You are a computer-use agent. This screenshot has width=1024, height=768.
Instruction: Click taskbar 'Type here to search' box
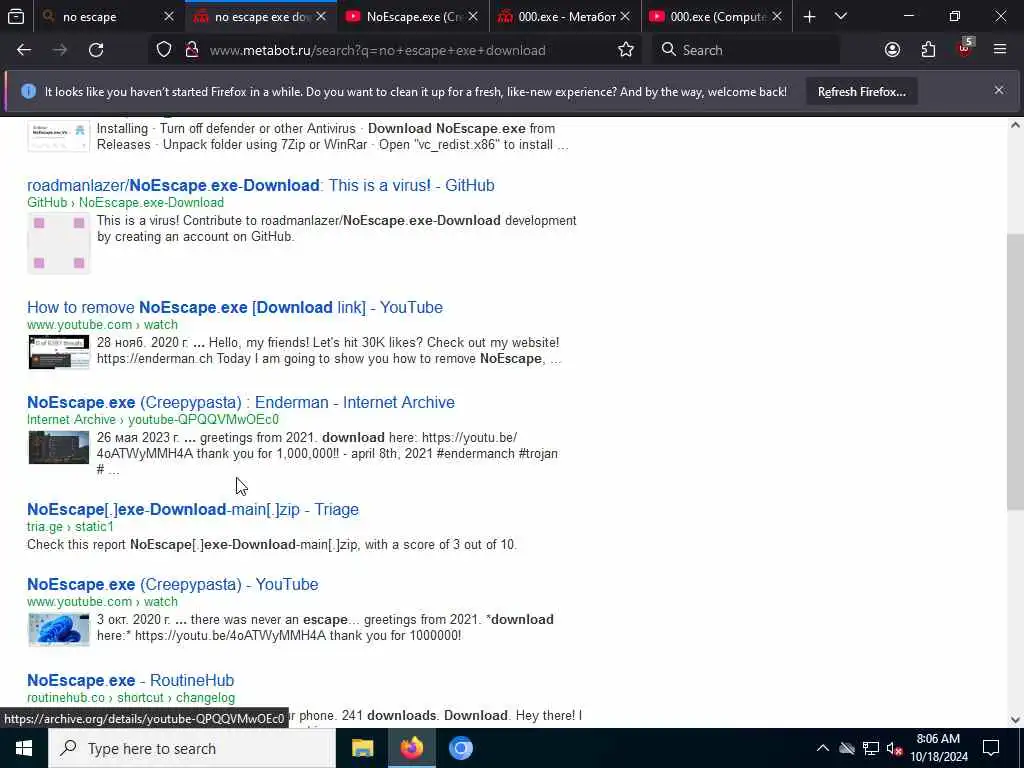click(191, 748)
